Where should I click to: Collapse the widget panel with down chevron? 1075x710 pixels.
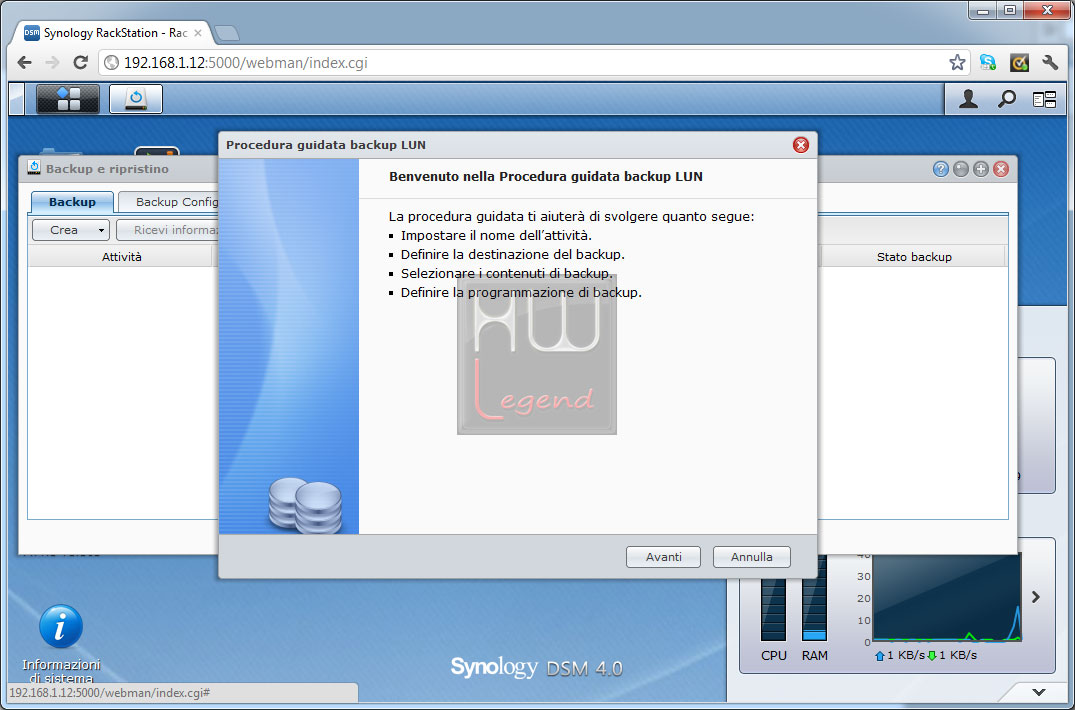tap(1039, 692)
